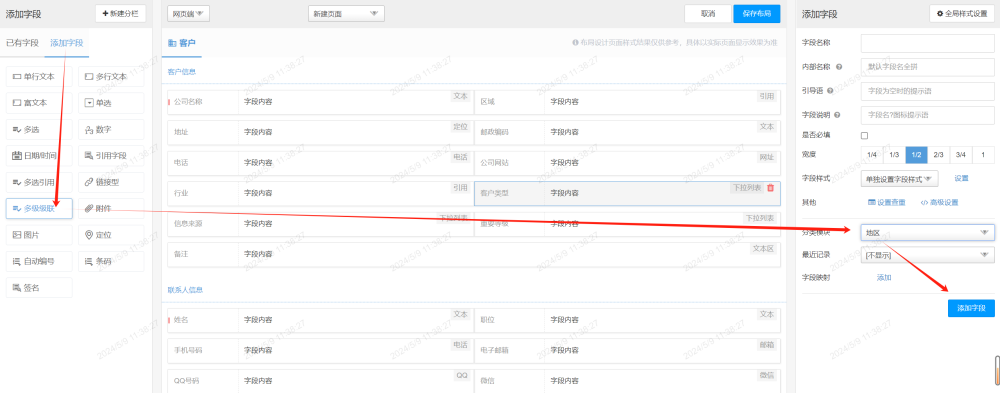Image resolution: width=1000 pixels, height=393 pixels.
Task: Pick the 签名 signature field type
Action: coord(39,288)
